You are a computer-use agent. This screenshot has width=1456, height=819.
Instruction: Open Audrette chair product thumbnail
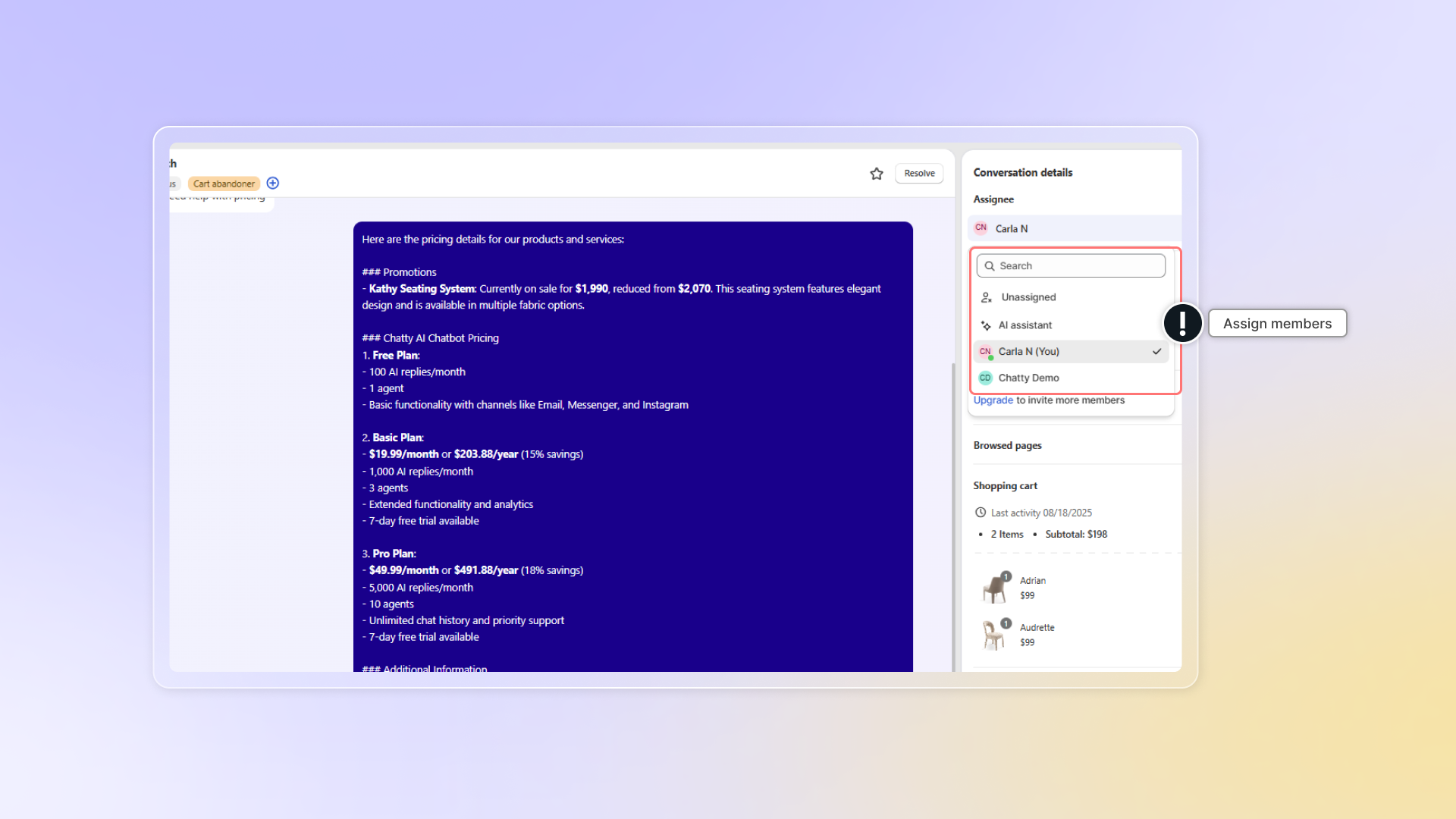[x=993, y=635]
